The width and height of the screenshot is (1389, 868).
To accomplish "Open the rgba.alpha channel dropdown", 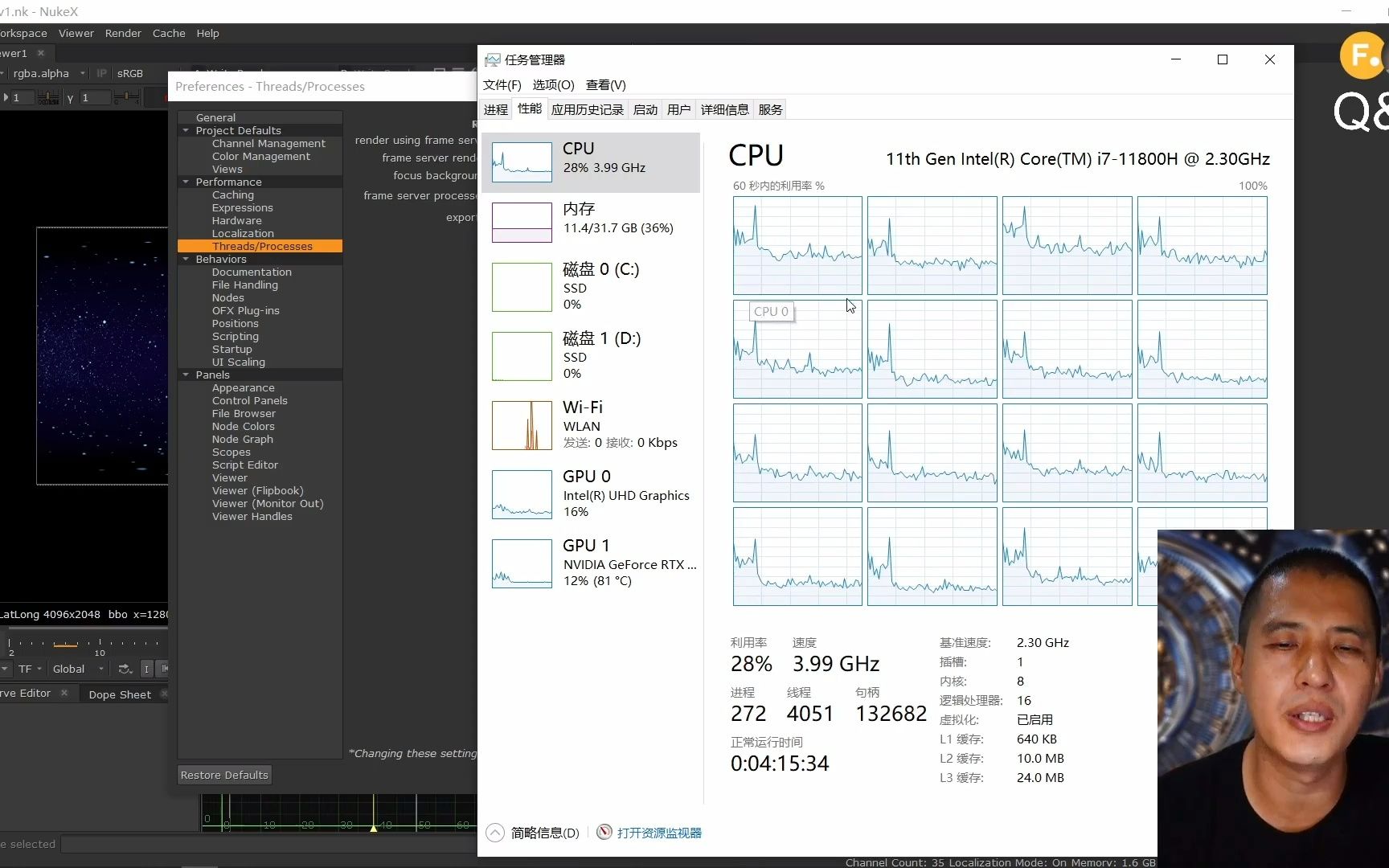I will (x=48, y=73).
